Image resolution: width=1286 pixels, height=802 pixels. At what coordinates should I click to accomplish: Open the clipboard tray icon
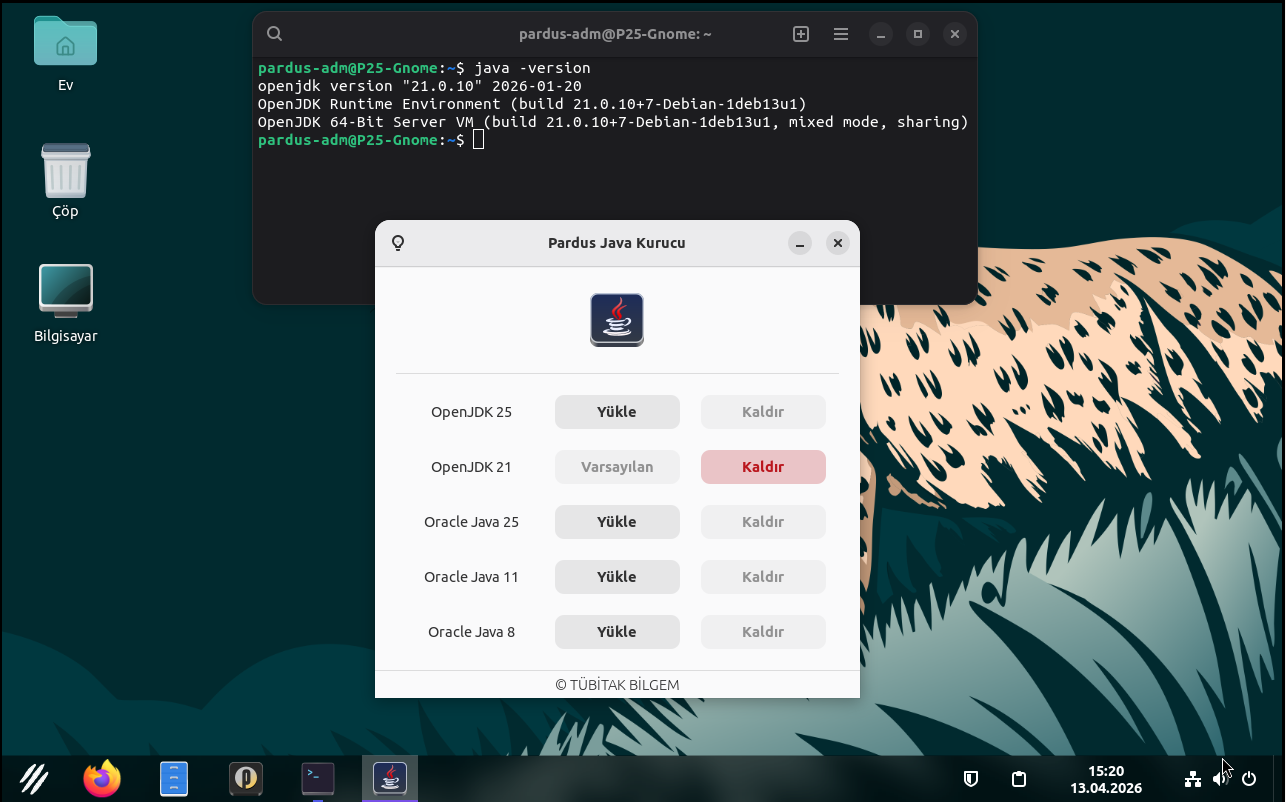1019,779
